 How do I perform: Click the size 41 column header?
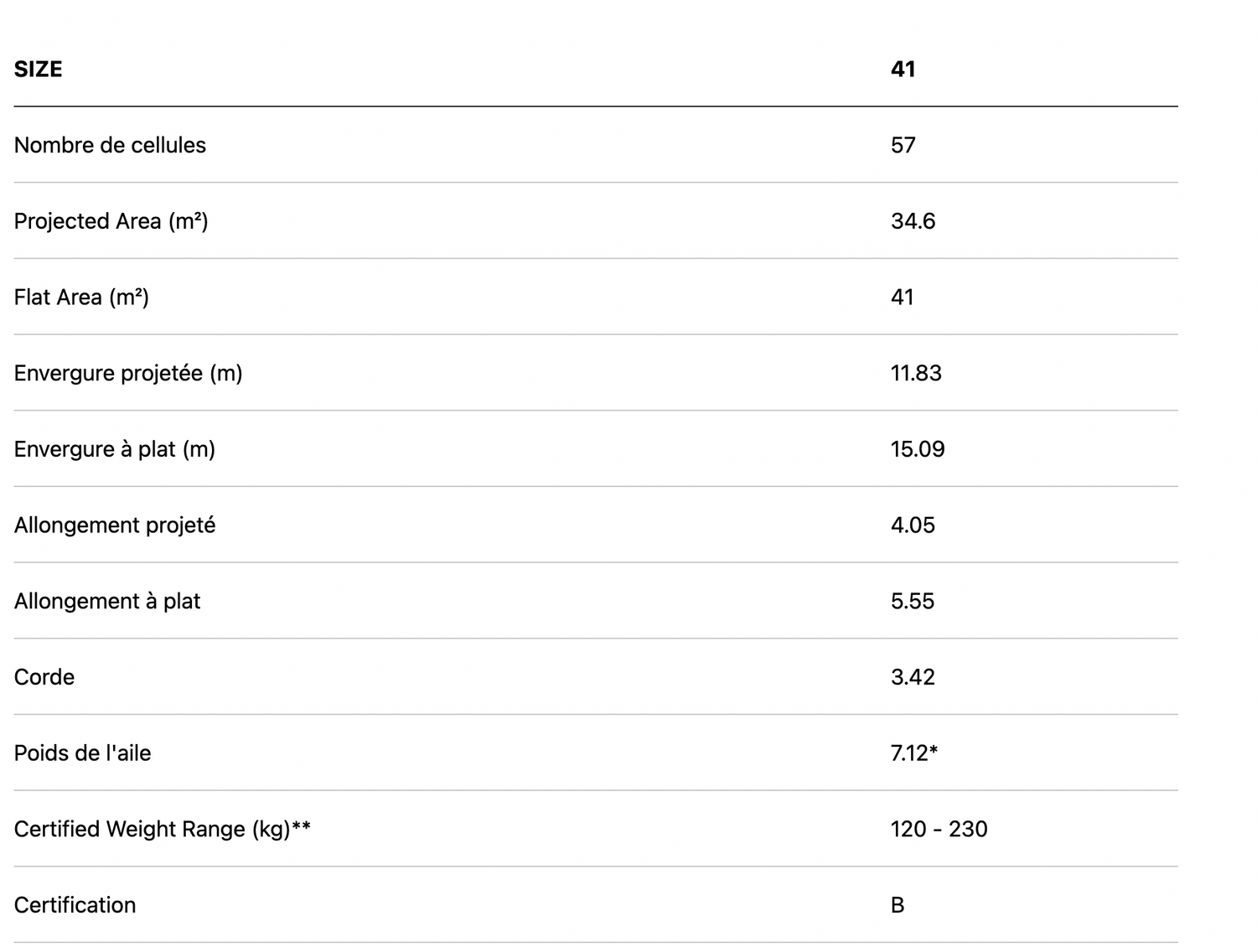pos(903,69)
